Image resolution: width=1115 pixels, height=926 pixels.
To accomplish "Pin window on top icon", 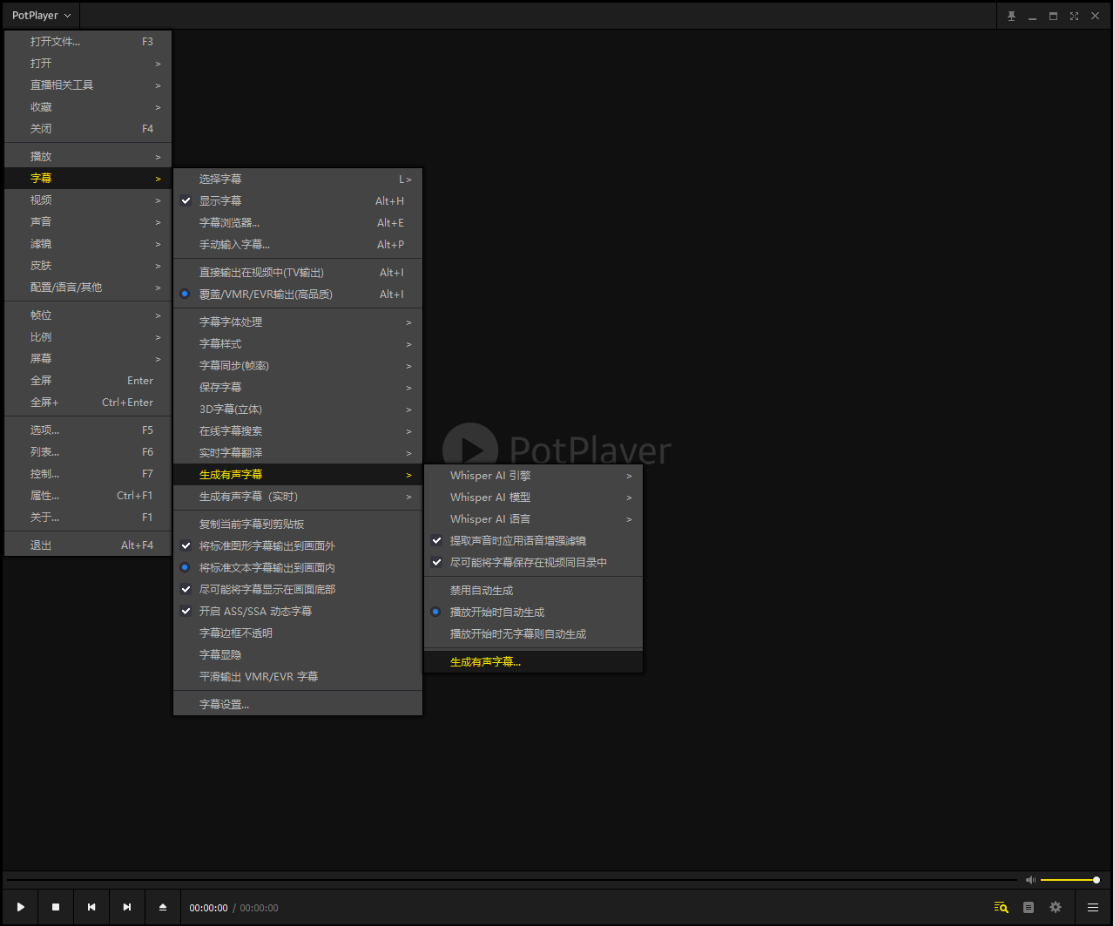I will 1011,16.
